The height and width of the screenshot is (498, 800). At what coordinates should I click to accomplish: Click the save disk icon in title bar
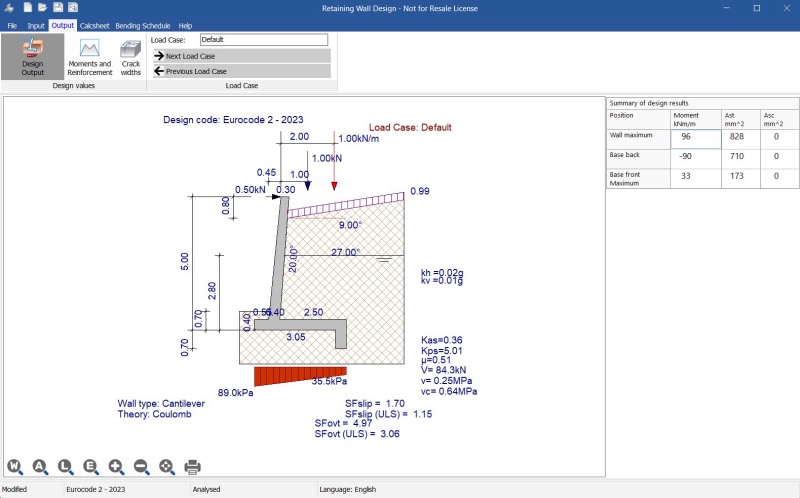coord(58,7)
